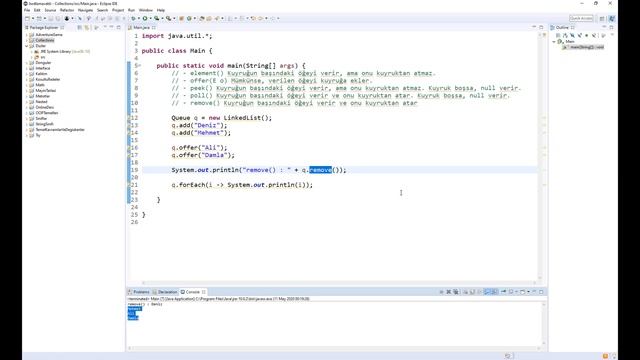Open the Help menu

click(161, 10)
